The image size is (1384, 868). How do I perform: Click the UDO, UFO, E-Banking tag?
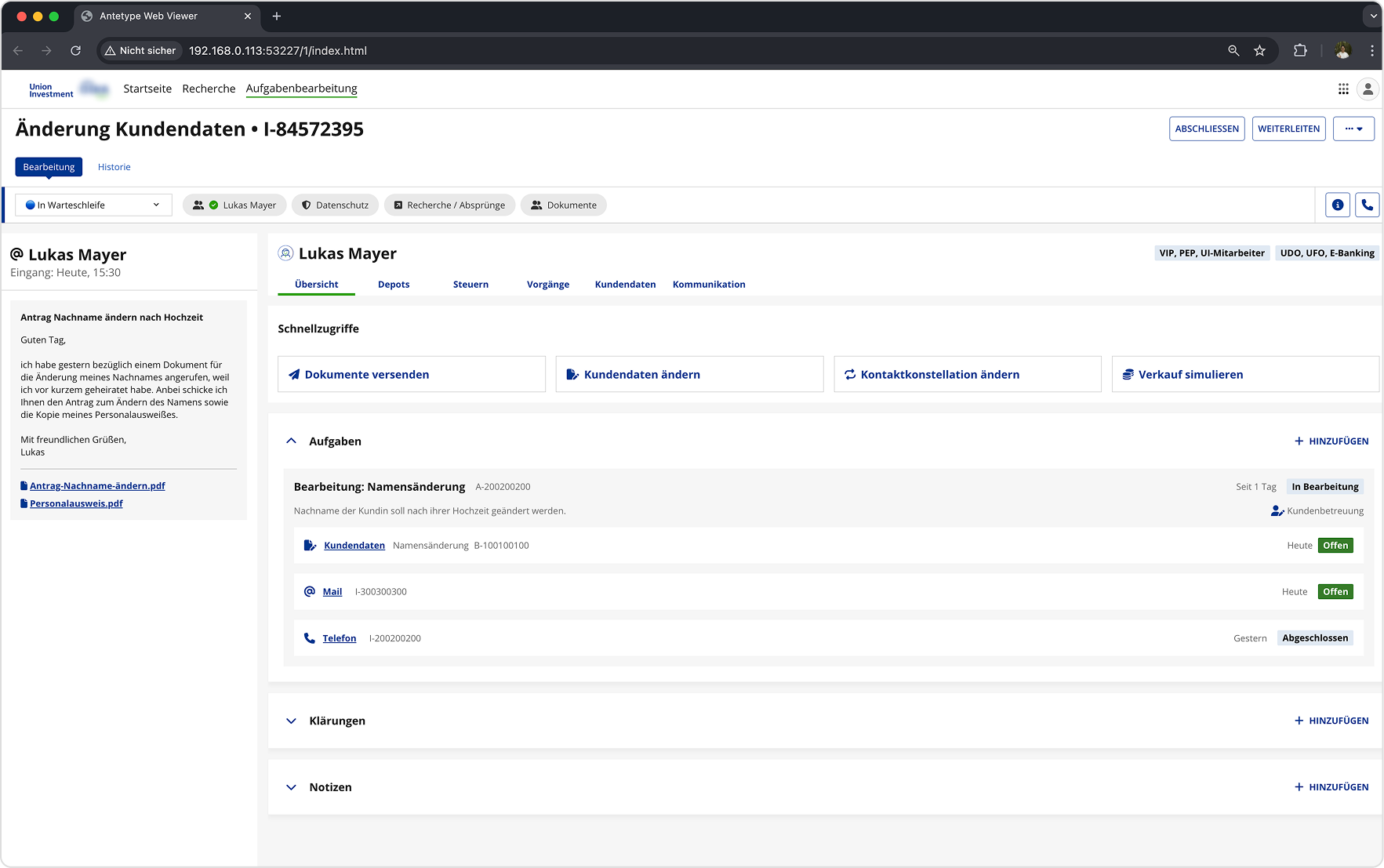pyautogui.click(x=1327, y=253)
